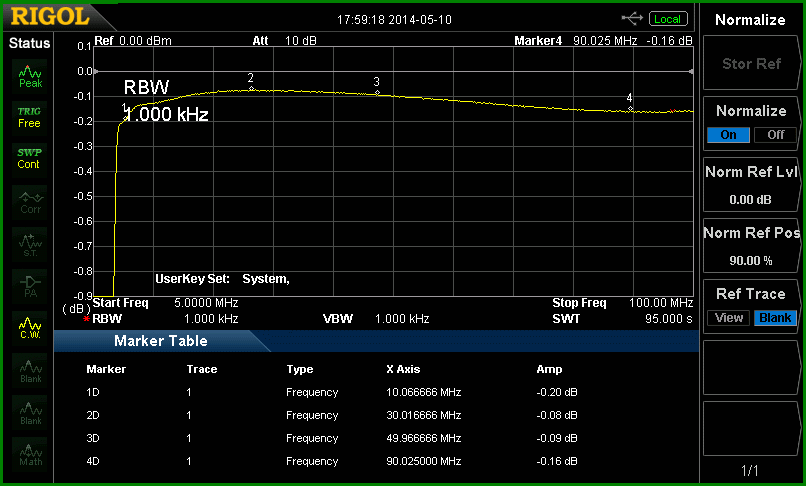Click the 90.025000 MHz table value

click(x=424, y=461)
